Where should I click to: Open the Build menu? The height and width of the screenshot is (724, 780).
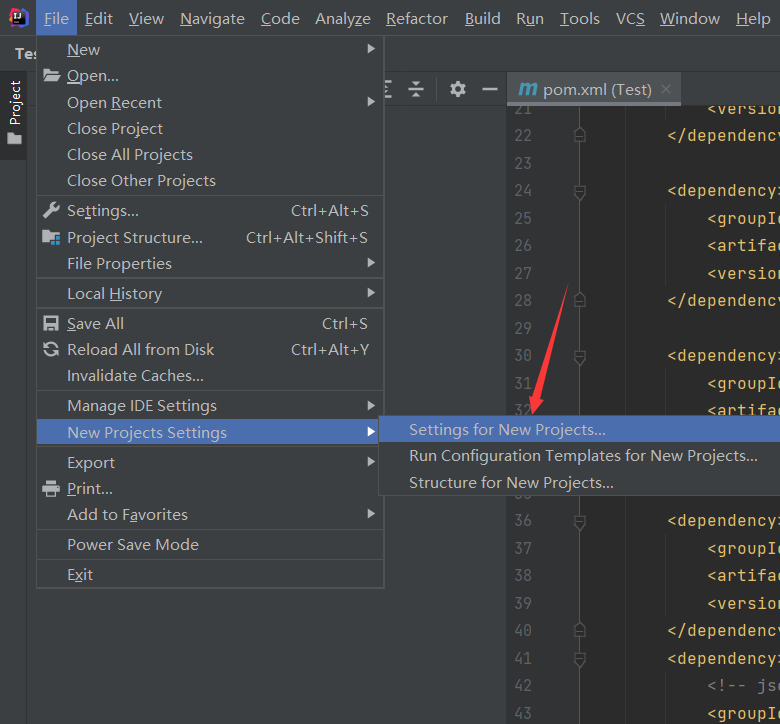pyautogui.click(x=483, y=18)
